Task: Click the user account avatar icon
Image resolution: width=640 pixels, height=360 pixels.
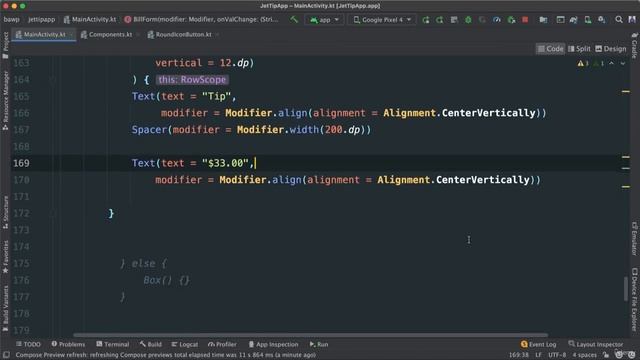Action: tap(632, 20)
